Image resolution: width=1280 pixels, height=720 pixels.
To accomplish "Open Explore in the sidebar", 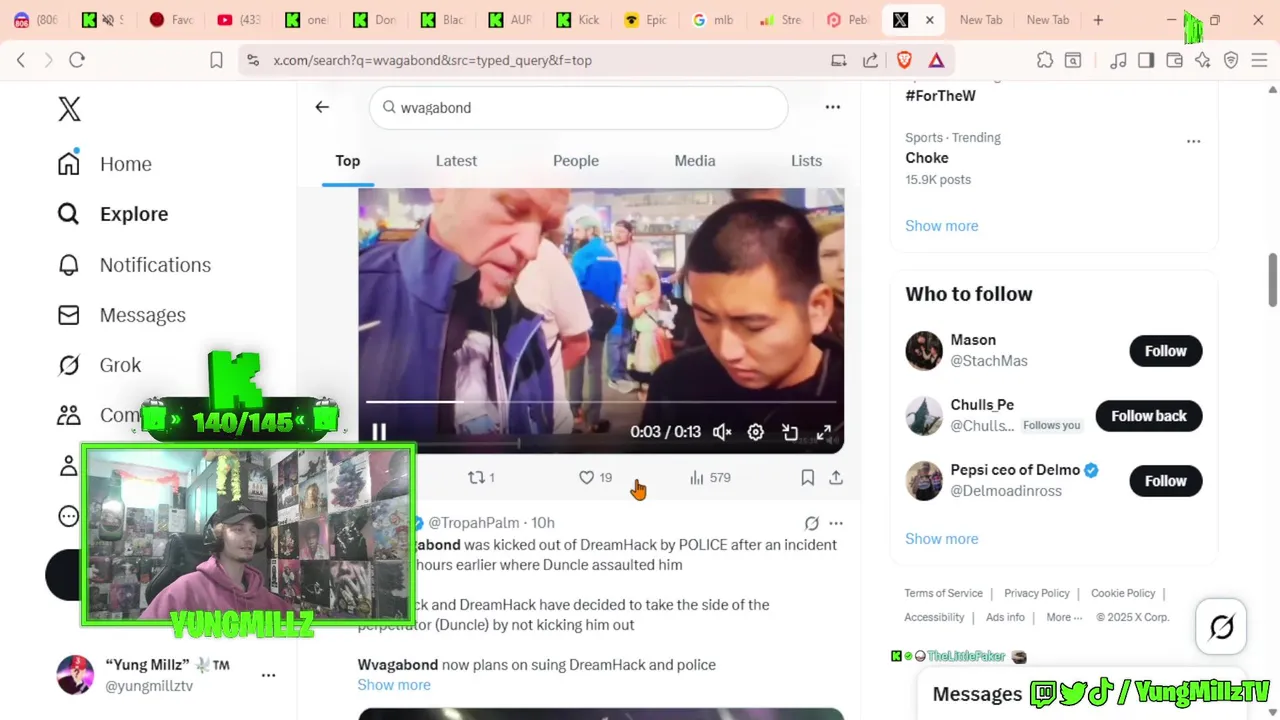I will point(113,214).
